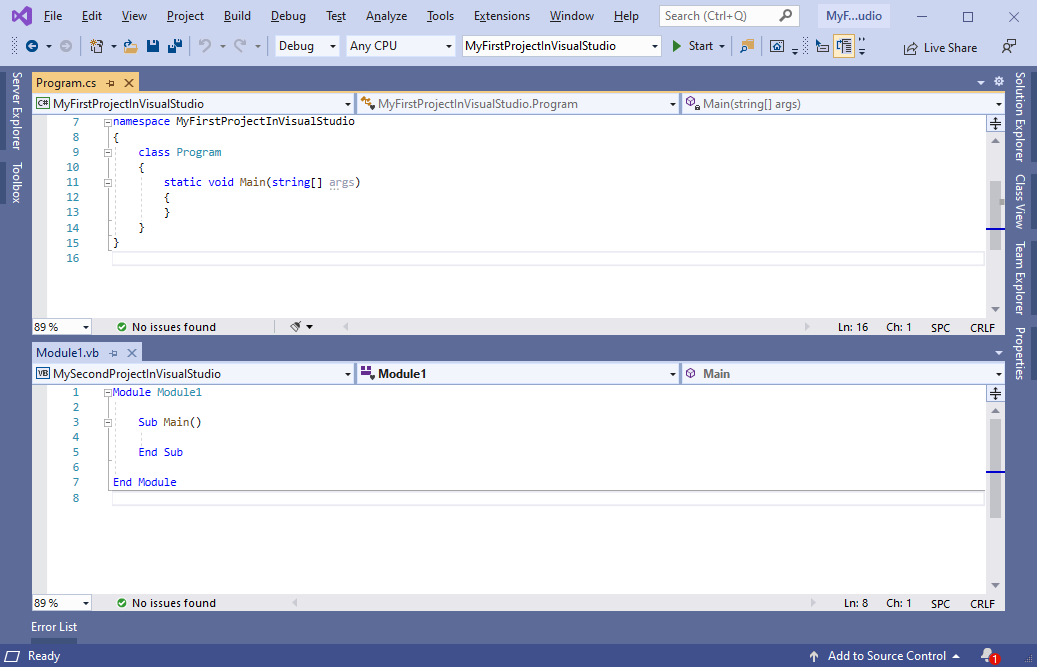
Task: Click the New Project toolbar icon
Action: [97, 46]
